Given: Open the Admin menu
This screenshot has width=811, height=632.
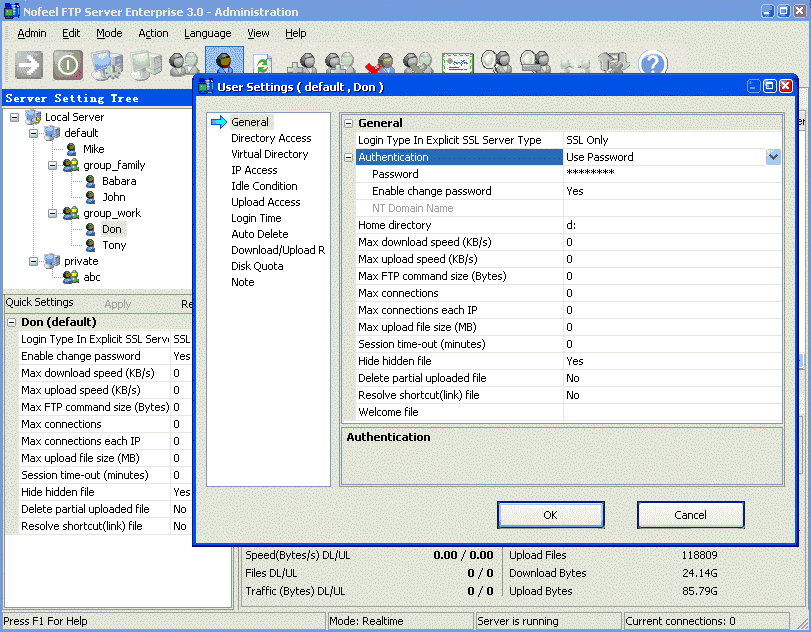Looking at the screenshot, I should [32, 33].
